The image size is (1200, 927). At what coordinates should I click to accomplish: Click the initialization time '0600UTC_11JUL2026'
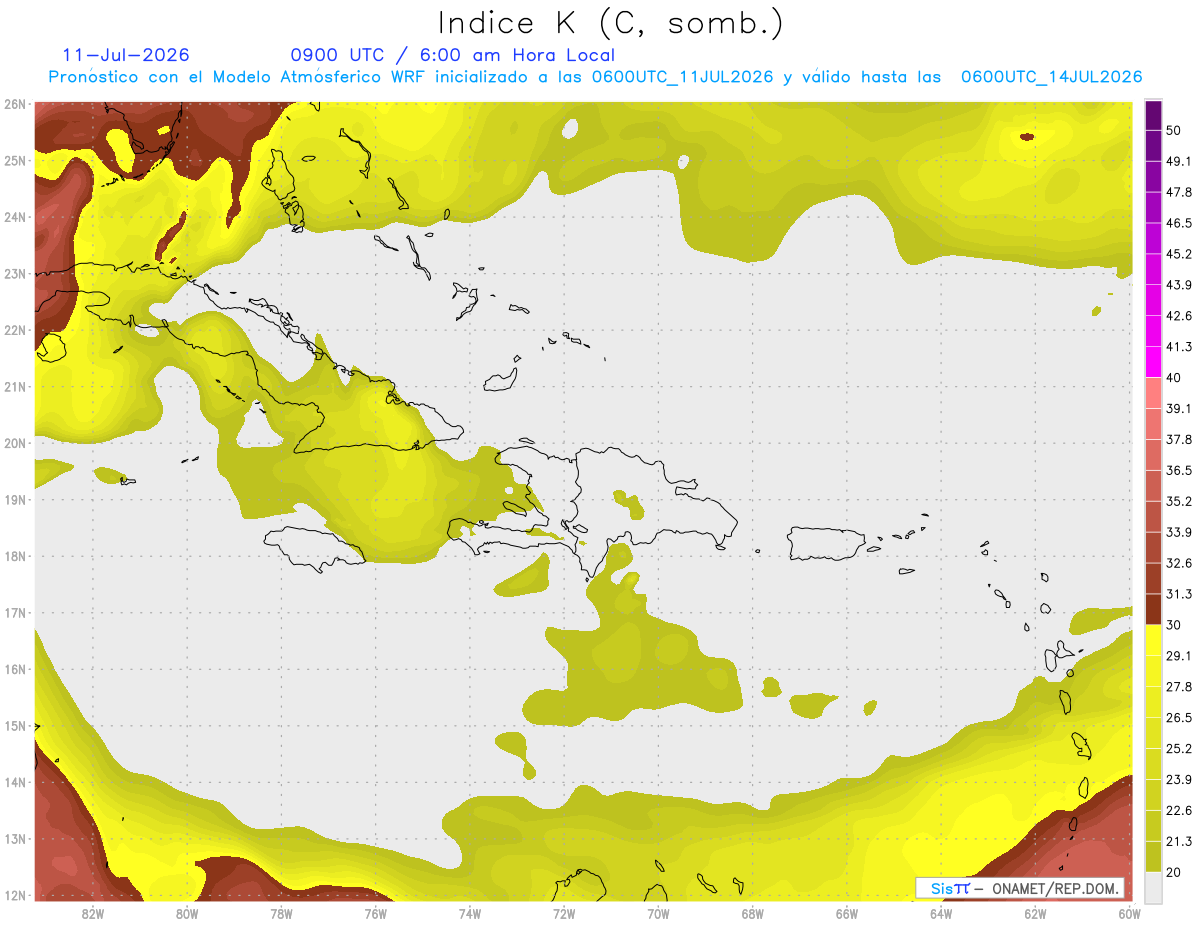click(x=682, y=77)
